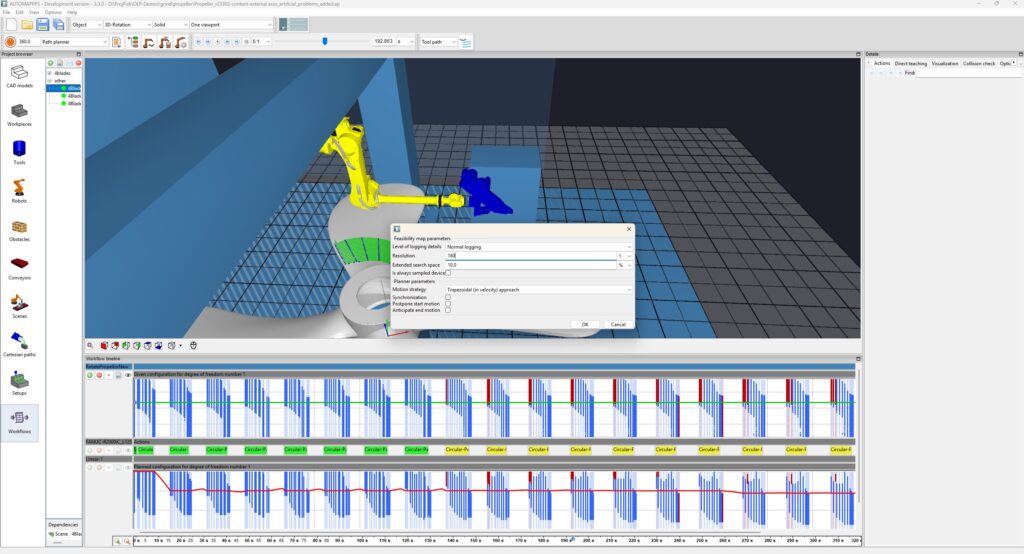The height and width of the screenshot is (554, 1024).
Task: Open the Workflows sidebar section
Action: tap(19, 421)
